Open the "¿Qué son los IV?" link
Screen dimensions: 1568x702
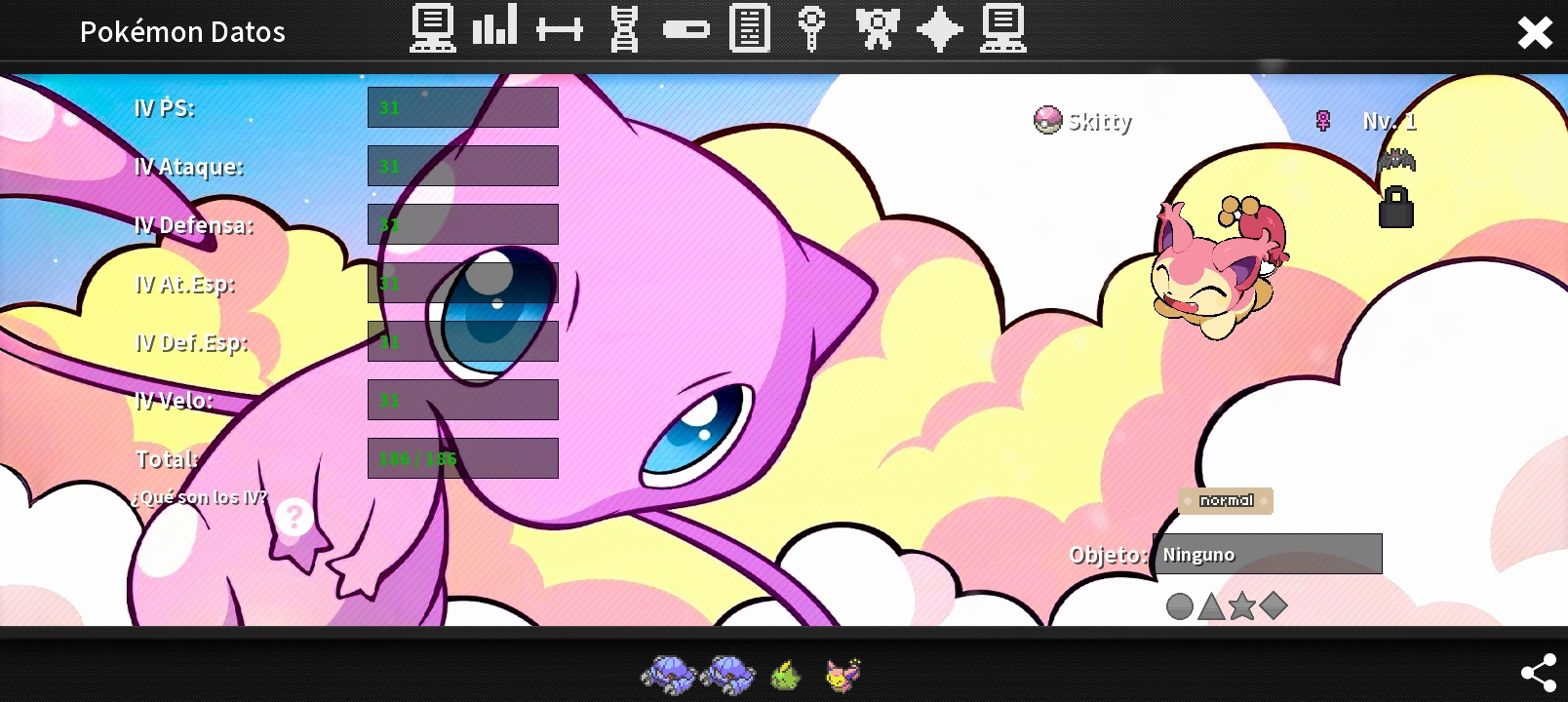tap(199, 497)
